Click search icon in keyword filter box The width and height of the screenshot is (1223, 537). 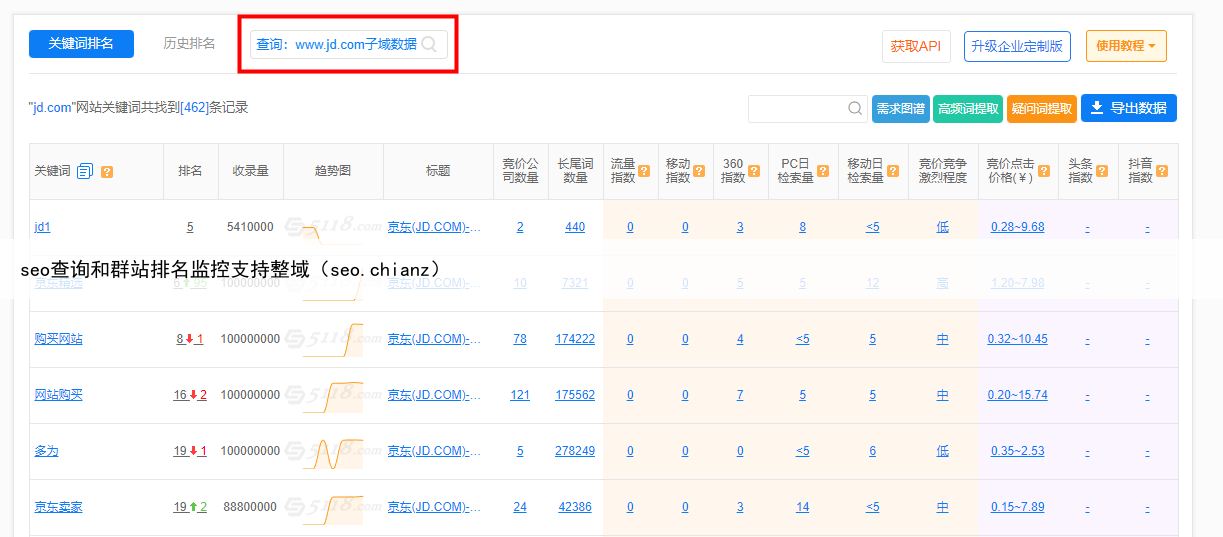856,108
